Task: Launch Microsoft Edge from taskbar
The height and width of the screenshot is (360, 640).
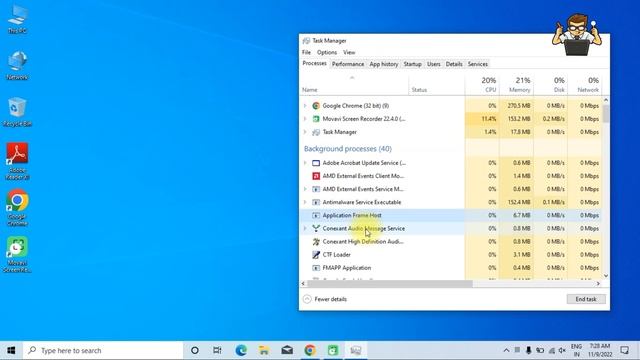Action: click(x=241, y=350)
